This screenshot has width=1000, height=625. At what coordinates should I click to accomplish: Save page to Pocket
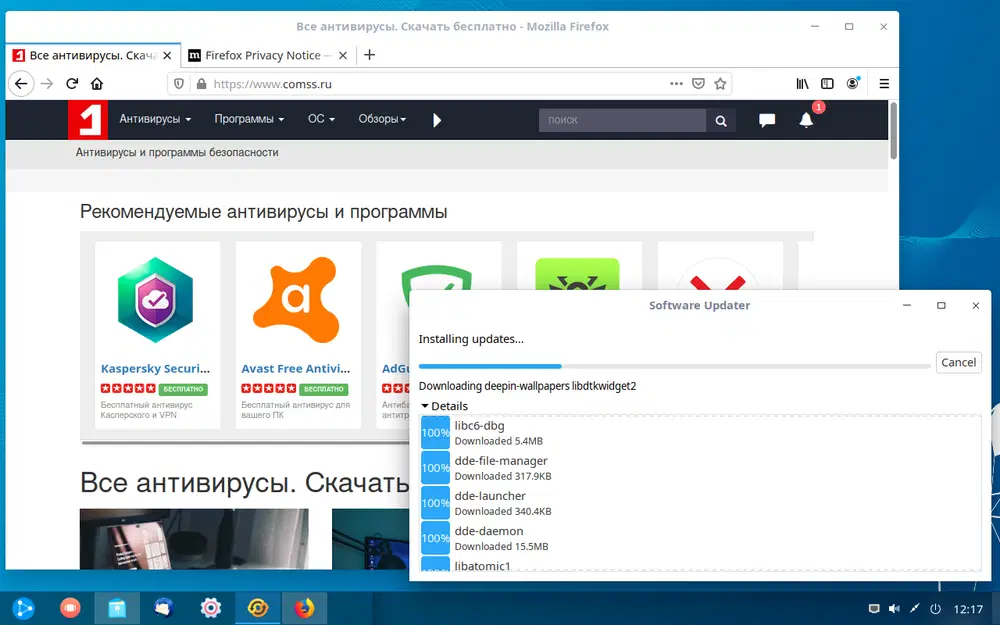coord(698,84)
